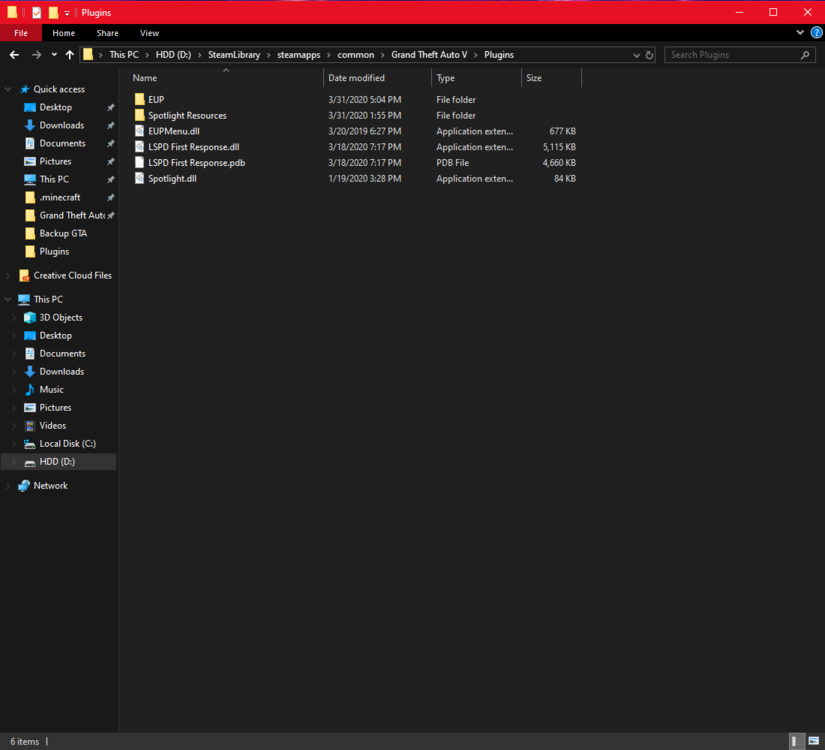Click SteamLibrary in the address path
The width and height of the screenshot is (825, 750).
click(234, 55)
